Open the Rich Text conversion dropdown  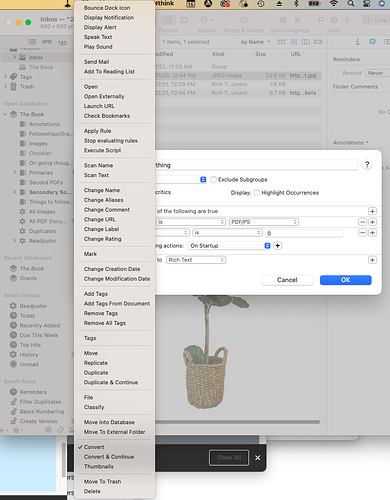point(196,260)
